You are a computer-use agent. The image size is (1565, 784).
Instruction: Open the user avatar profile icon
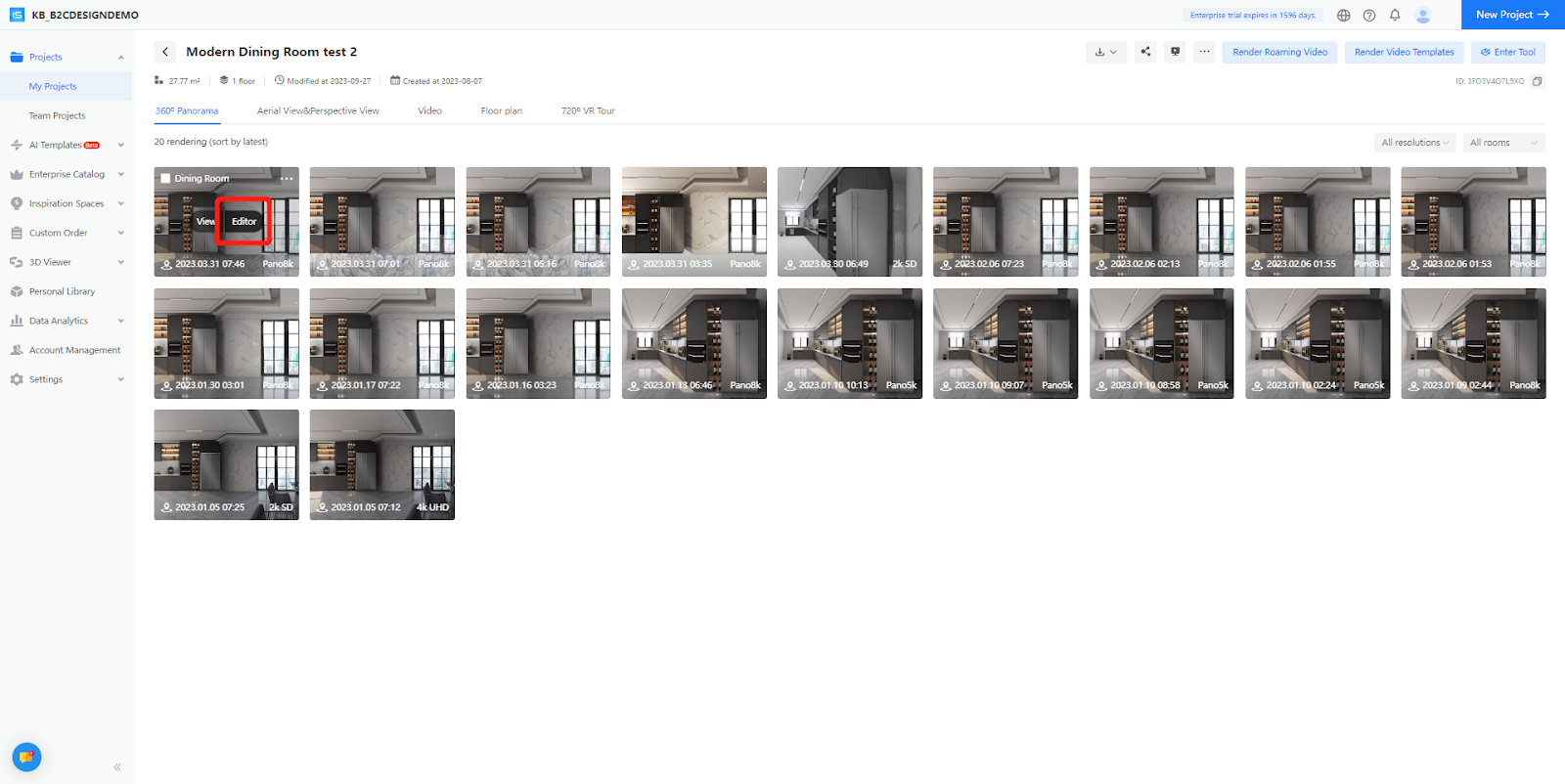[1423, 15]
